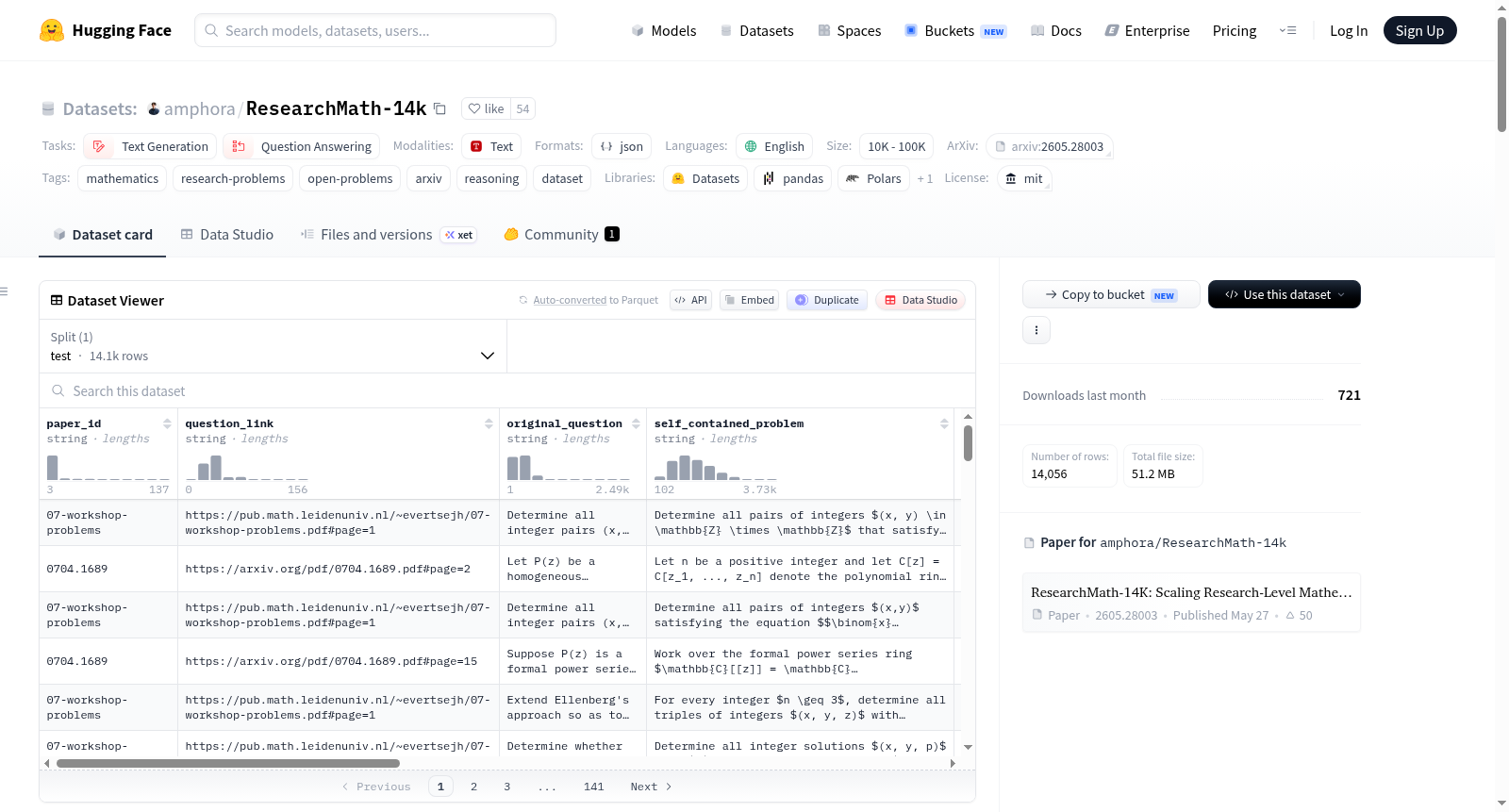The width and height of the screenshot is (1509, 812).
Task: Click the 10K - 100K size tag
Action: [x=896, y=146]
